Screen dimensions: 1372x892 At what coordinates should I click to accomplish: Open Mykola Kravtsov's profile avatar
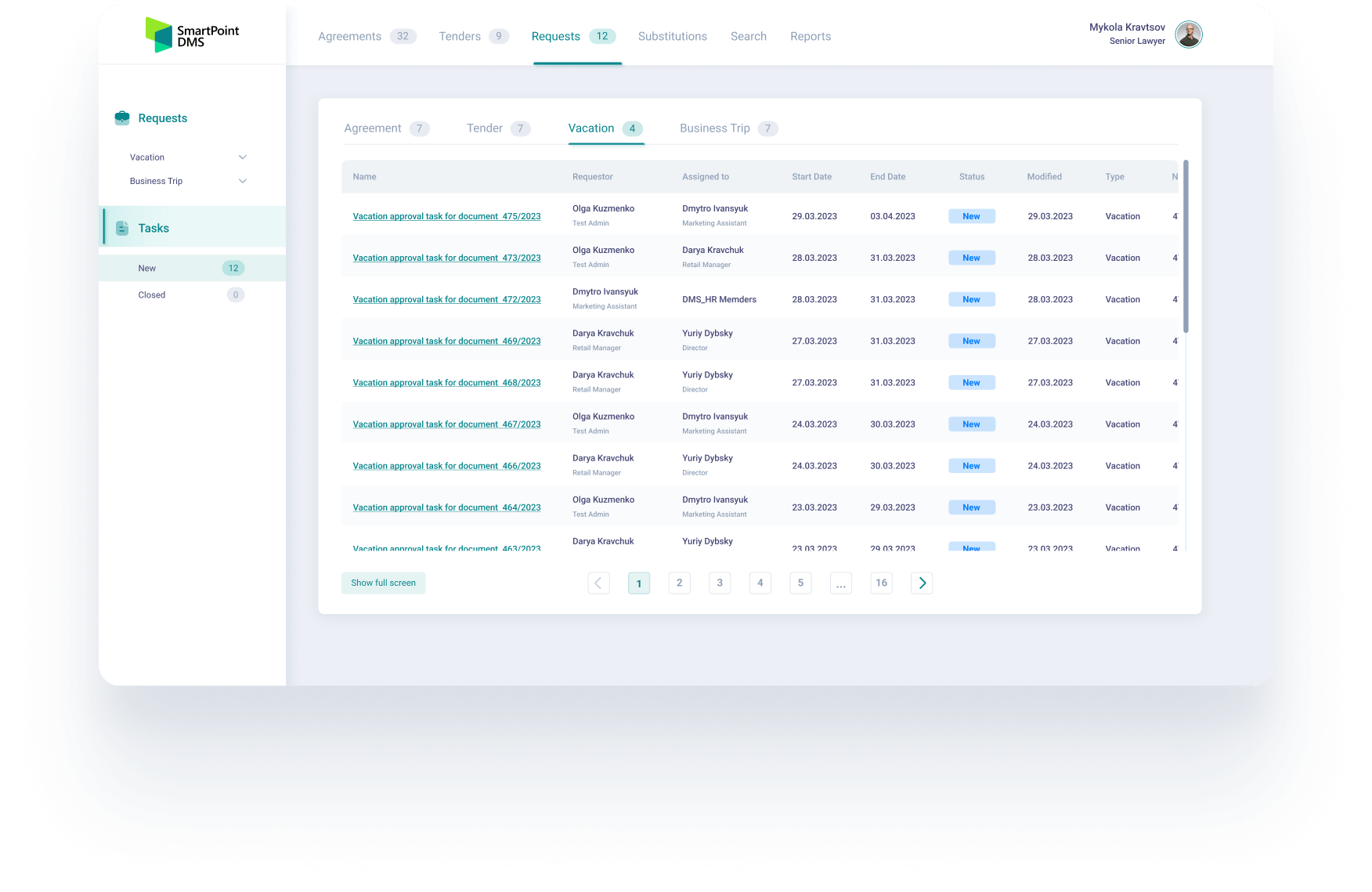tap(1189, 34)
